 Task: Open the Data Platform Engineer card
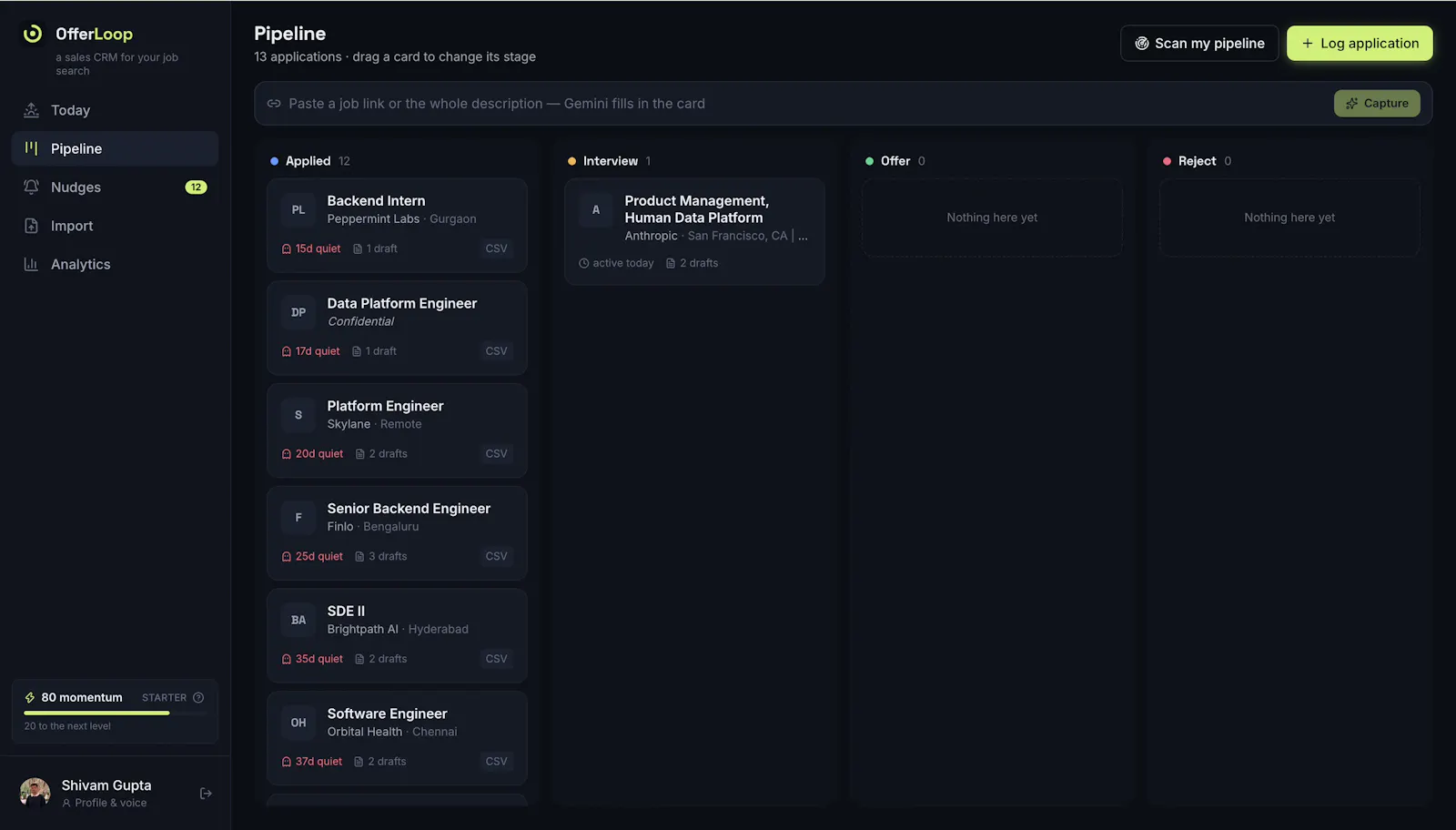(397, 328)
